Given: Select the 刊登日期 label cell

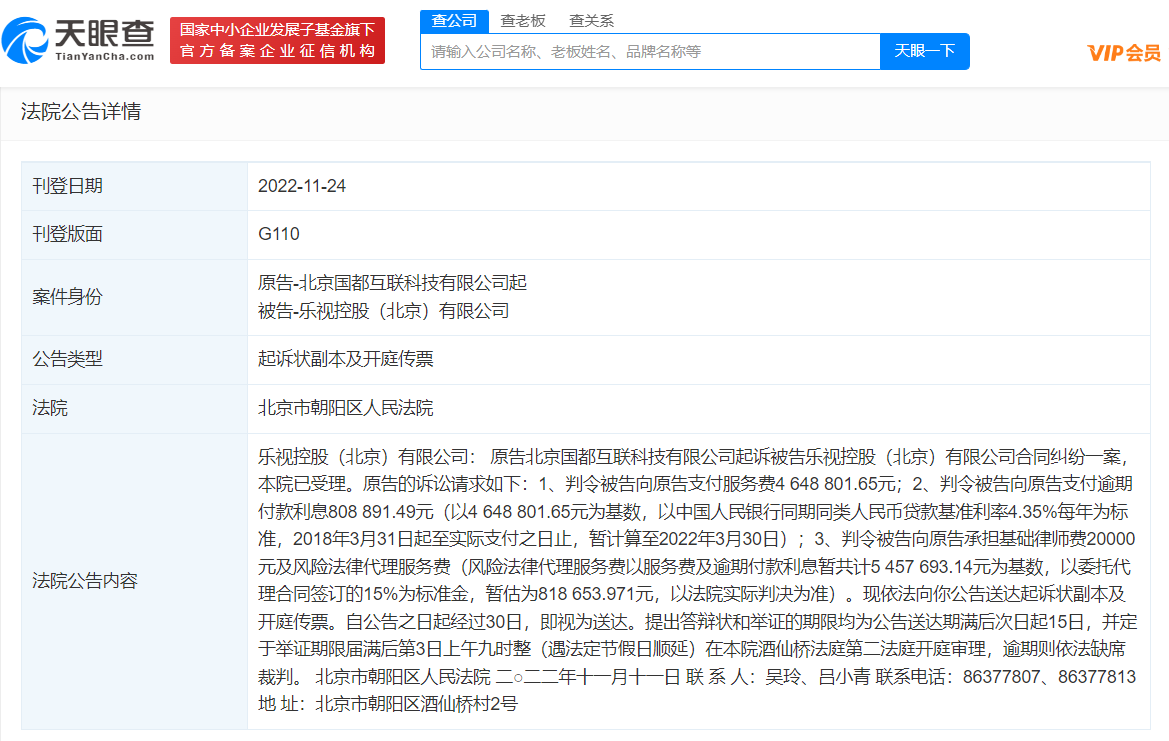Looking at the screenshot, I should point(135,186).
